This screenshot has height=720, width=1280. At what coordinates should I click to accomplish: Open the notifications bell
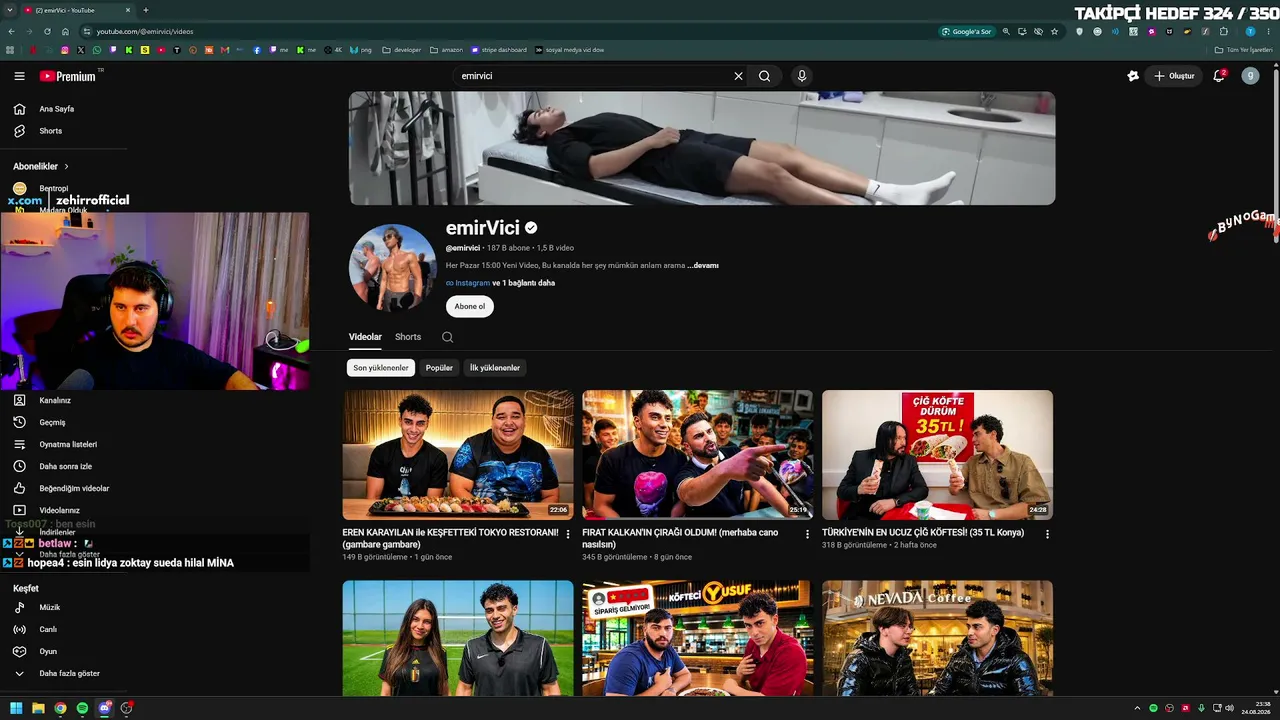1219,76
